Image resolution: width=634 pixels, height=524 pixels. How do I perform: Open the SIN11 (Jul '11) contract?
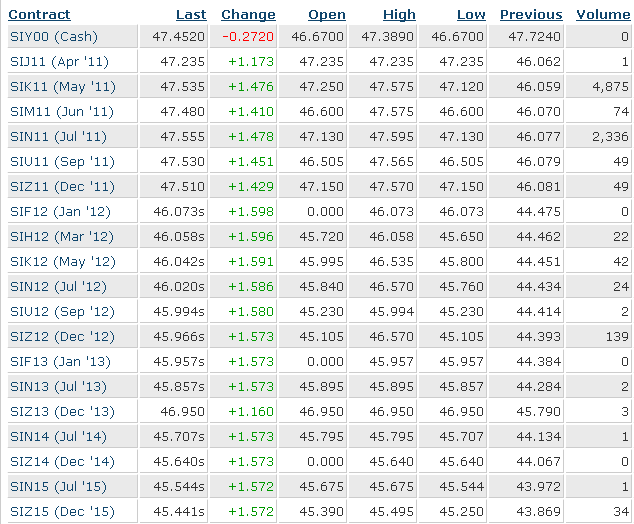[58, 137]
